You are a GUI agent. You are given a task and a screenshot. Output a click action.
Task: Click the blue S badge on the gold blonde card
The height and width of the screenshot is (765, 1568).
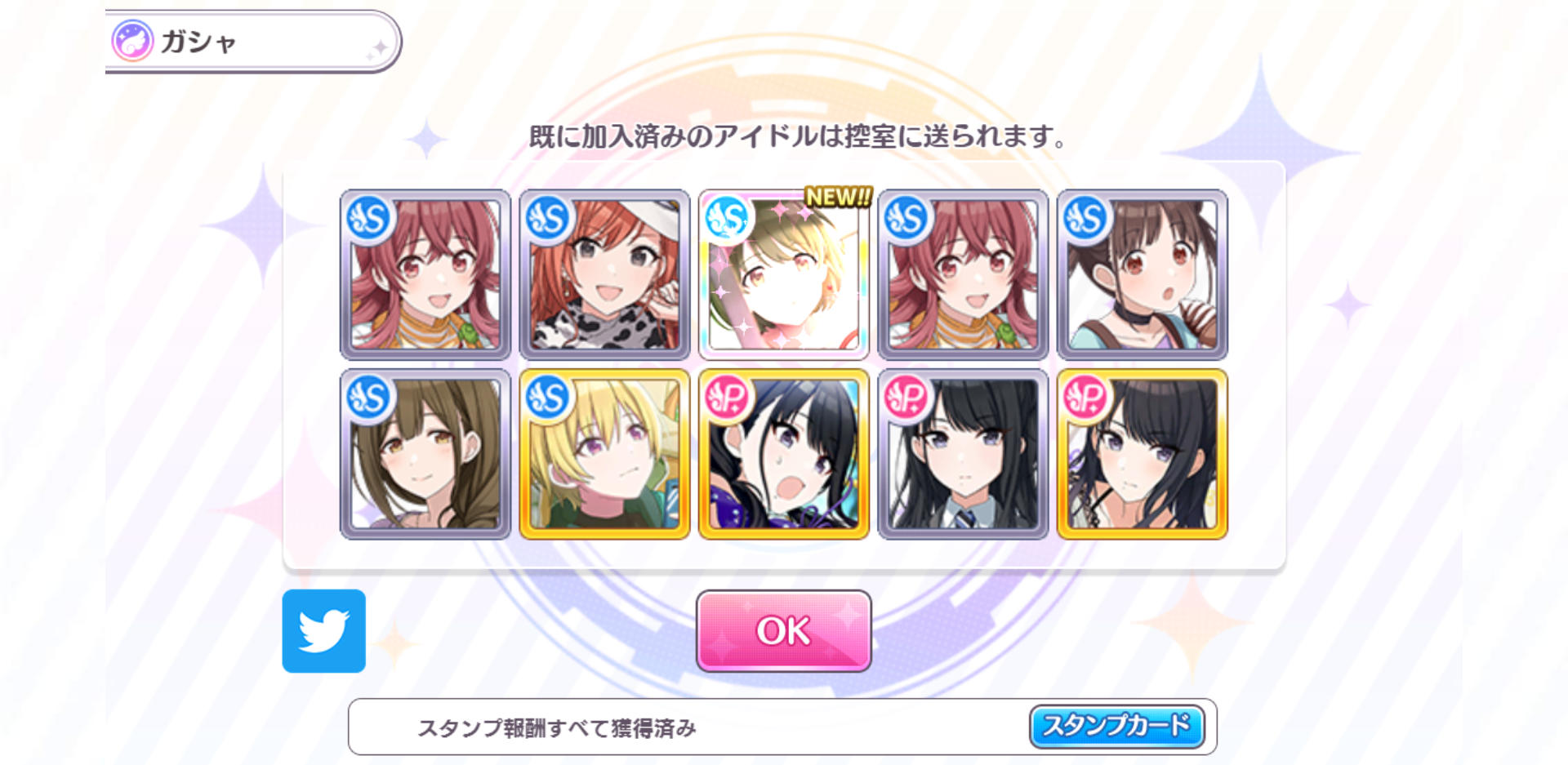[547, 398]
